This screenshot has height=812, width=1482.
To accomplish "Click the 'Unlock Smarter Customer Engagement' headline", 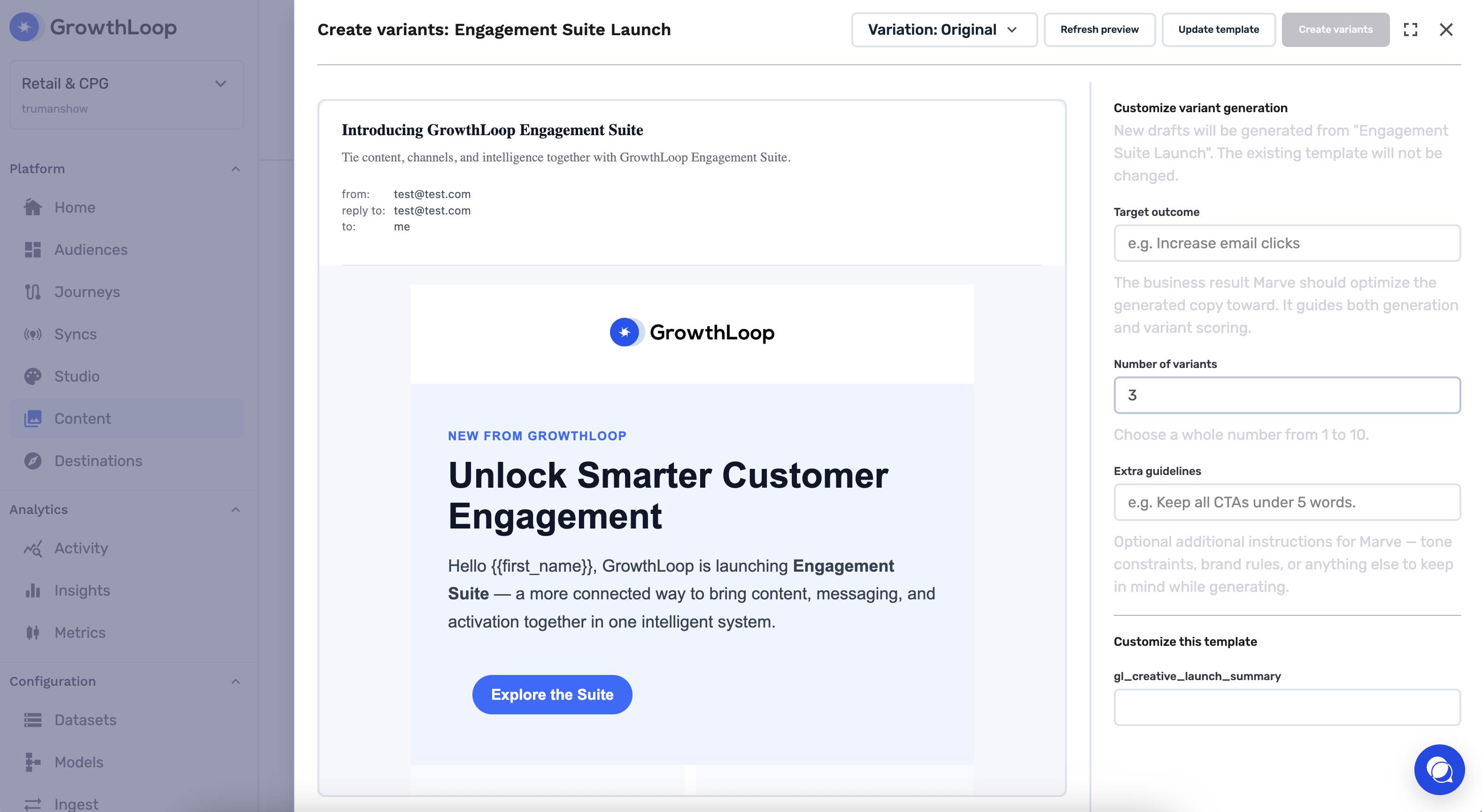I will [668, 495].
